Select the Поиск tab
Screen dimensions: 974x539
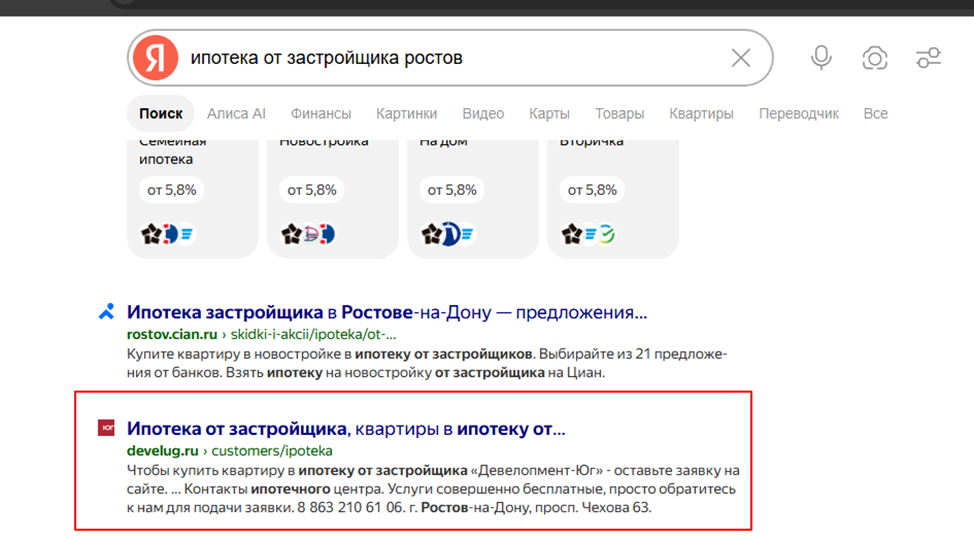(161, 114)
